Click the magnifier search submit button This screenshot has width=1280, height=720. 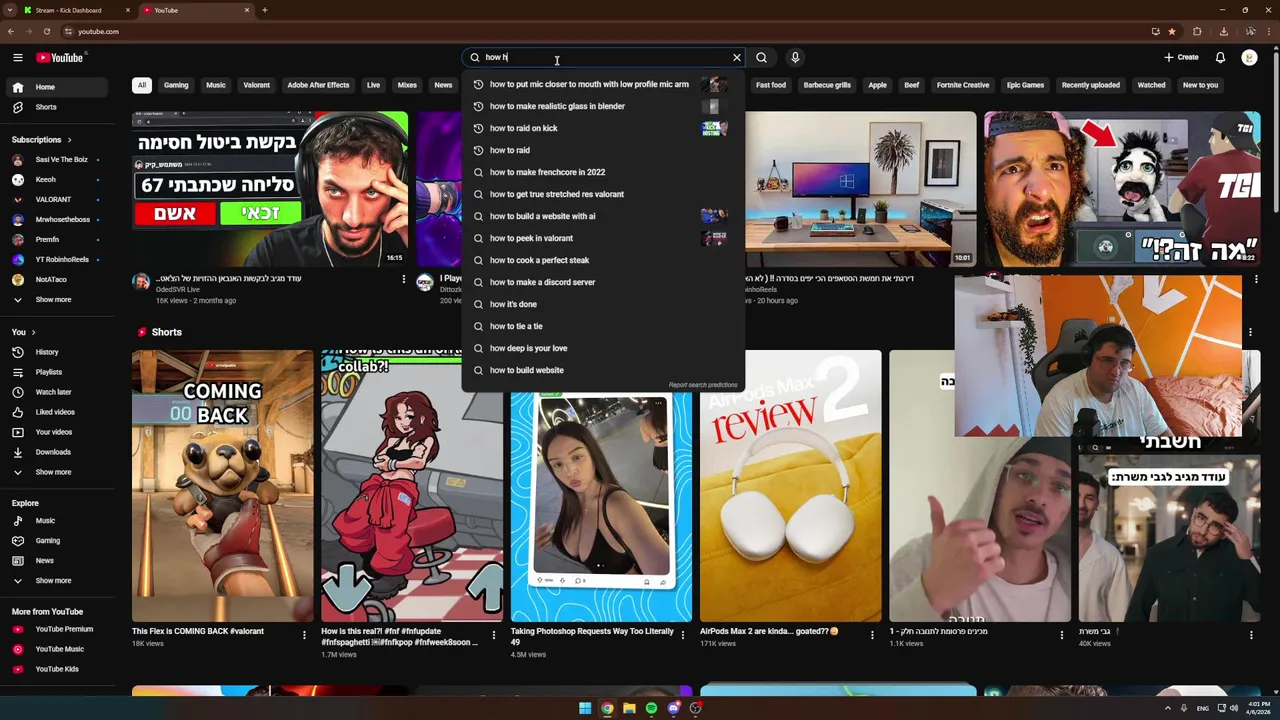762,57
